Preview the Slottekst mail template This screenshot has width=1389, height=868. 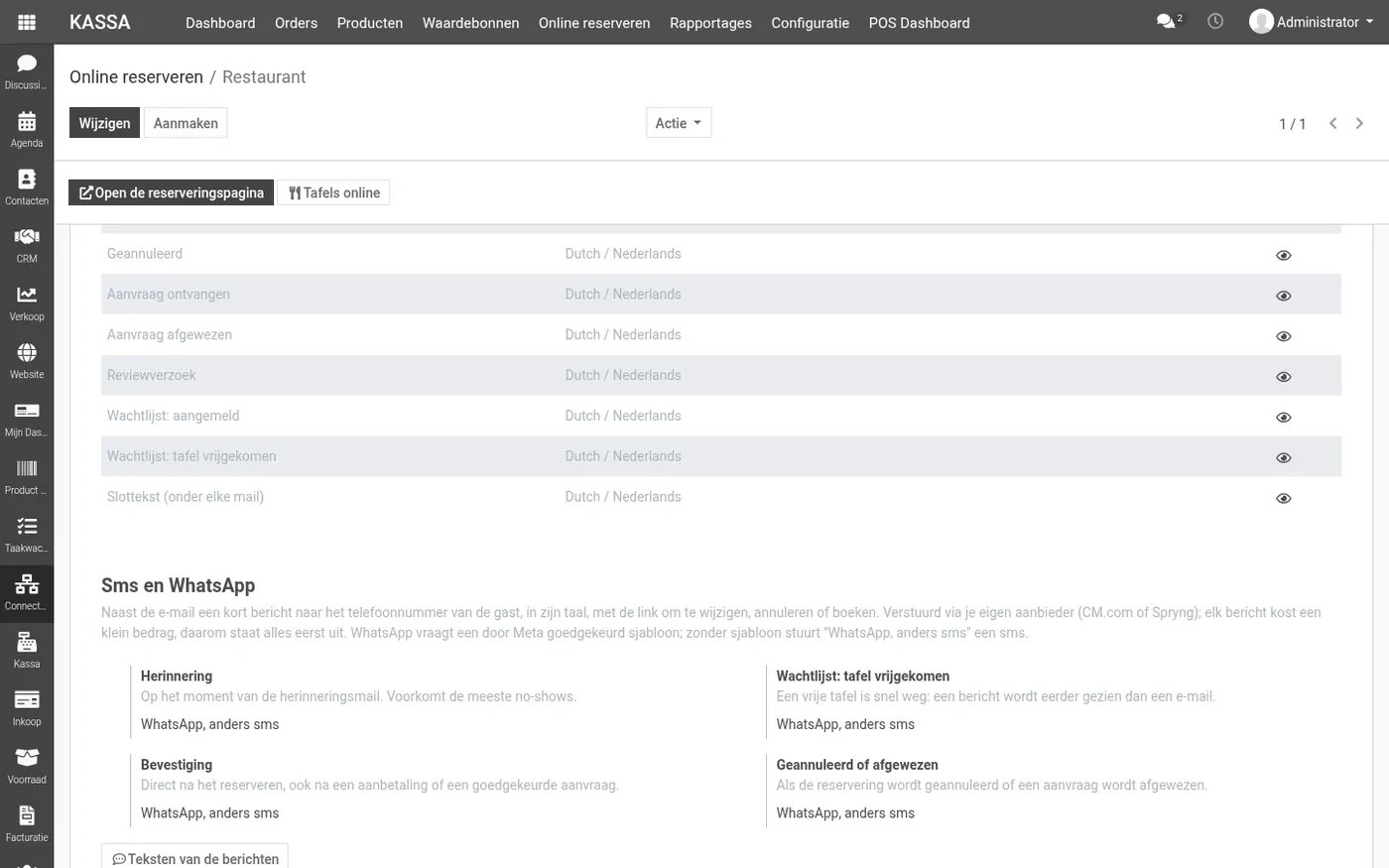coord(1283,499)
